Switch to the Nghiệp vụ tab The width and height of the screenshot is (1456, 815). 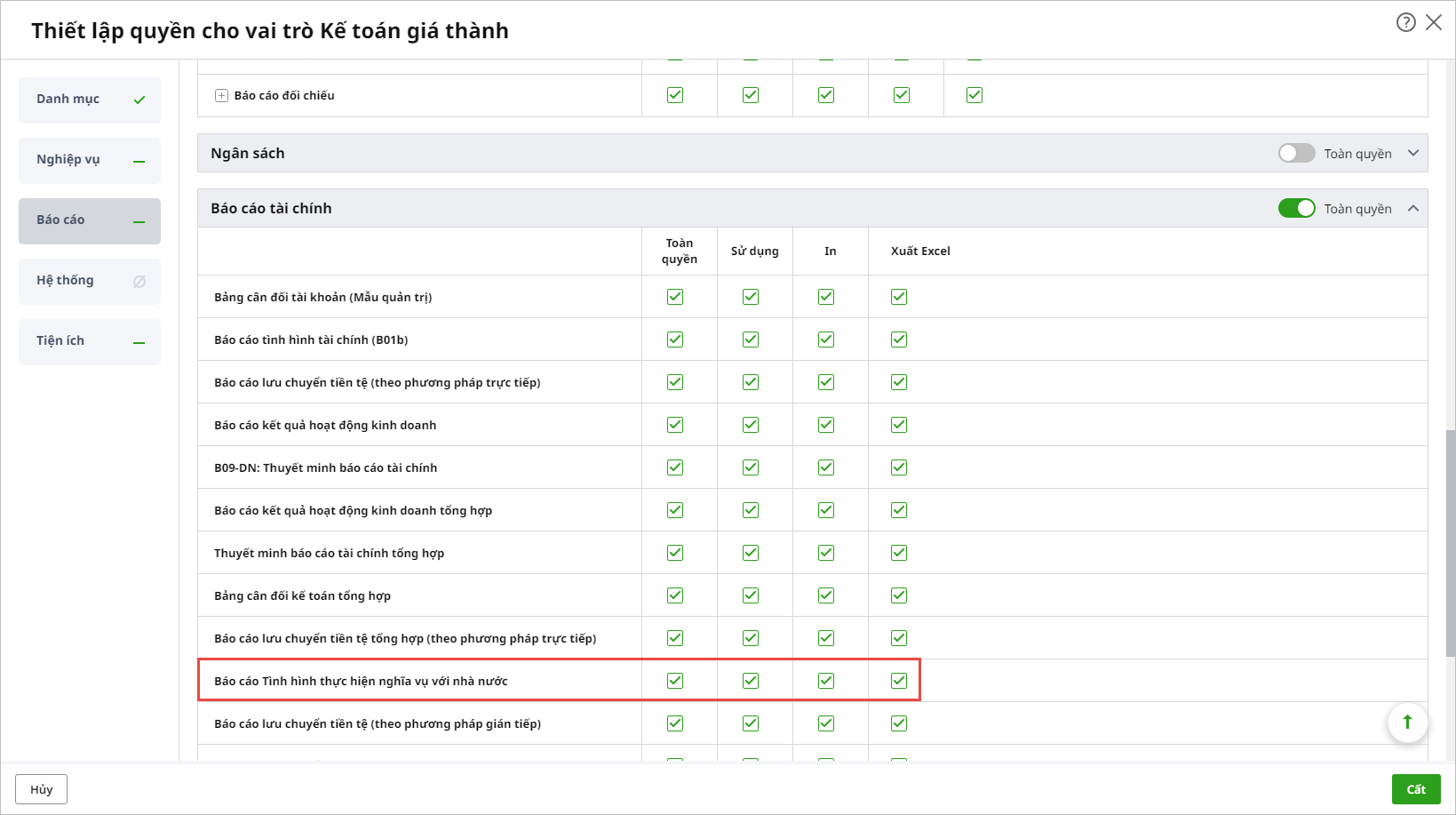click(x=89, y=160)
